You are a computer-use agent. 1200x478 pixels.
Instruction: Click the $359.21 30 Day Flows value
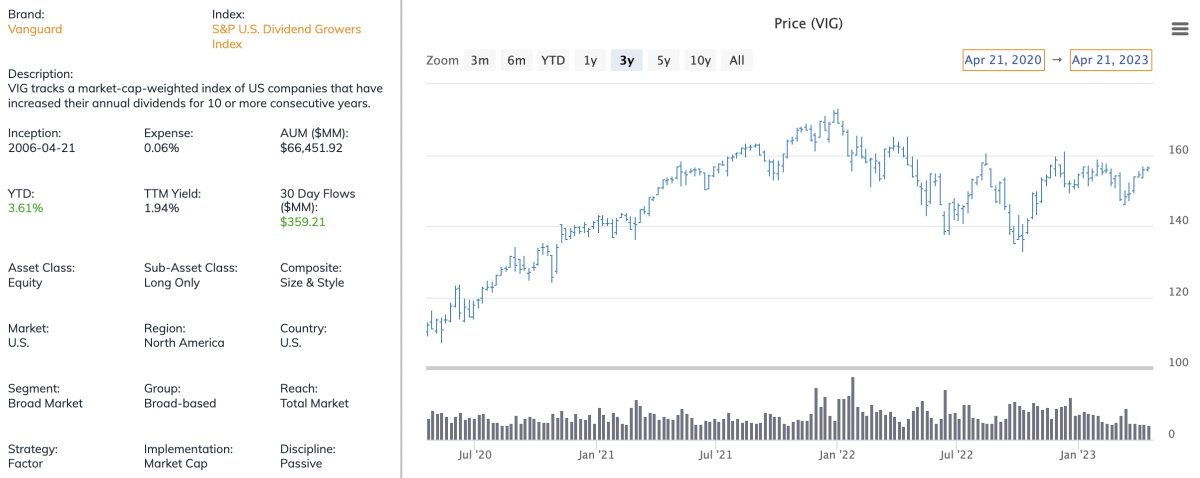303,222
